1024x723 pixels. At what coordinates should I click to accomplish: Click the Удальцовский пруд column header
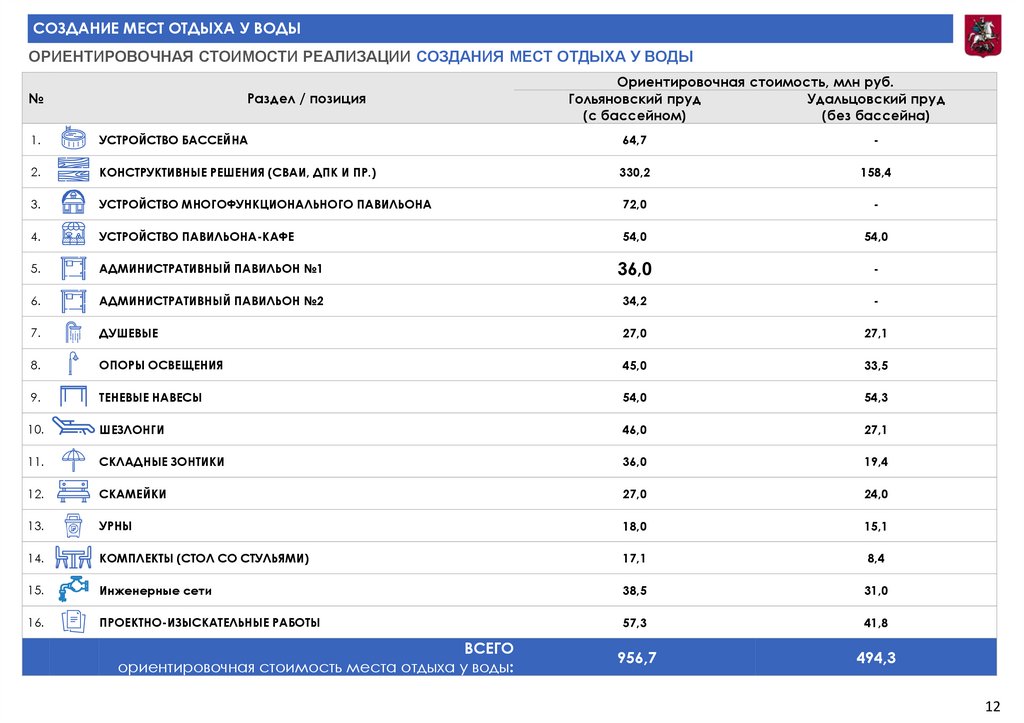[x=875, y=107]
